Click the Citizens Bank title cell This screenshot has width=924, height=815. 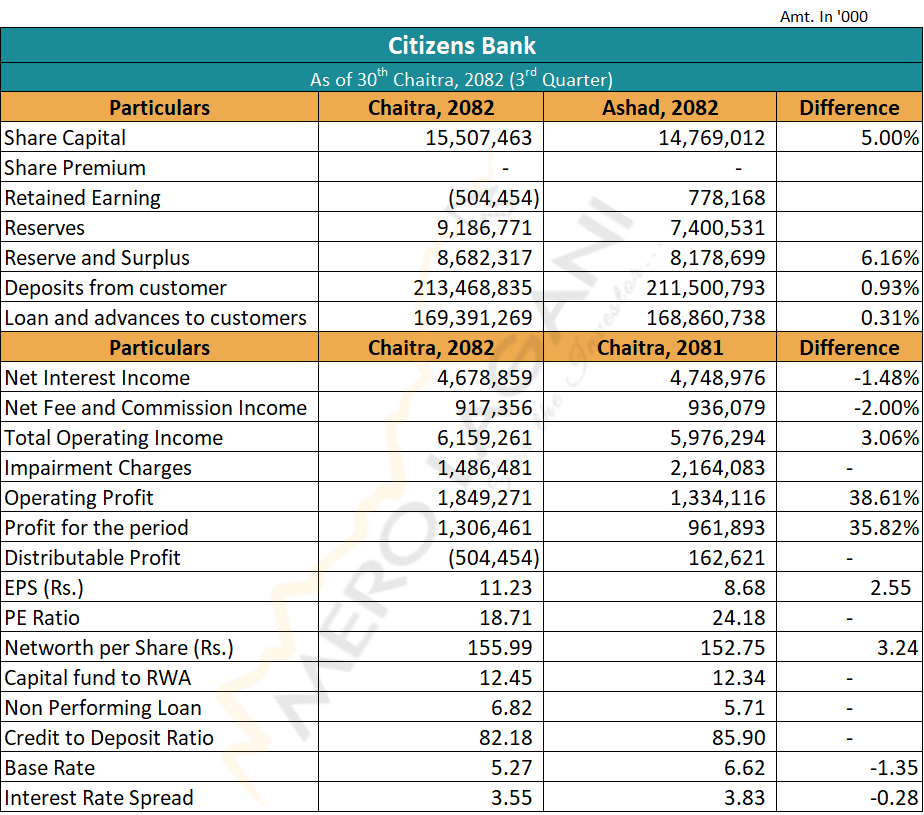(x=461, y=46)
